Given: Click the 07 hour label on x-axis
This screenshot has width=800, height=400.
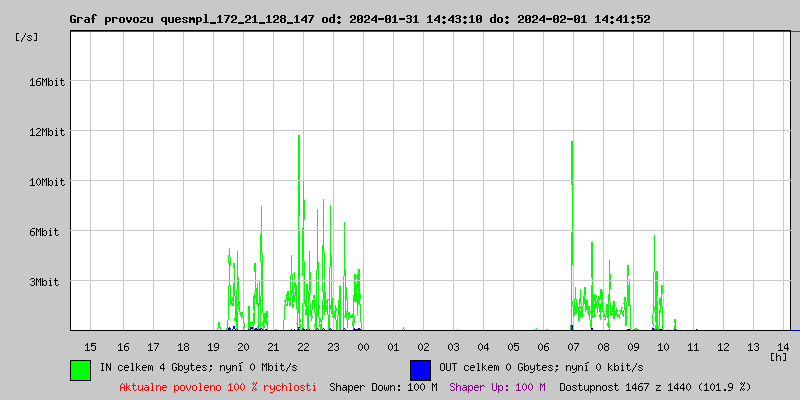Looking at the screenshot, I should (x=573, y=346).
